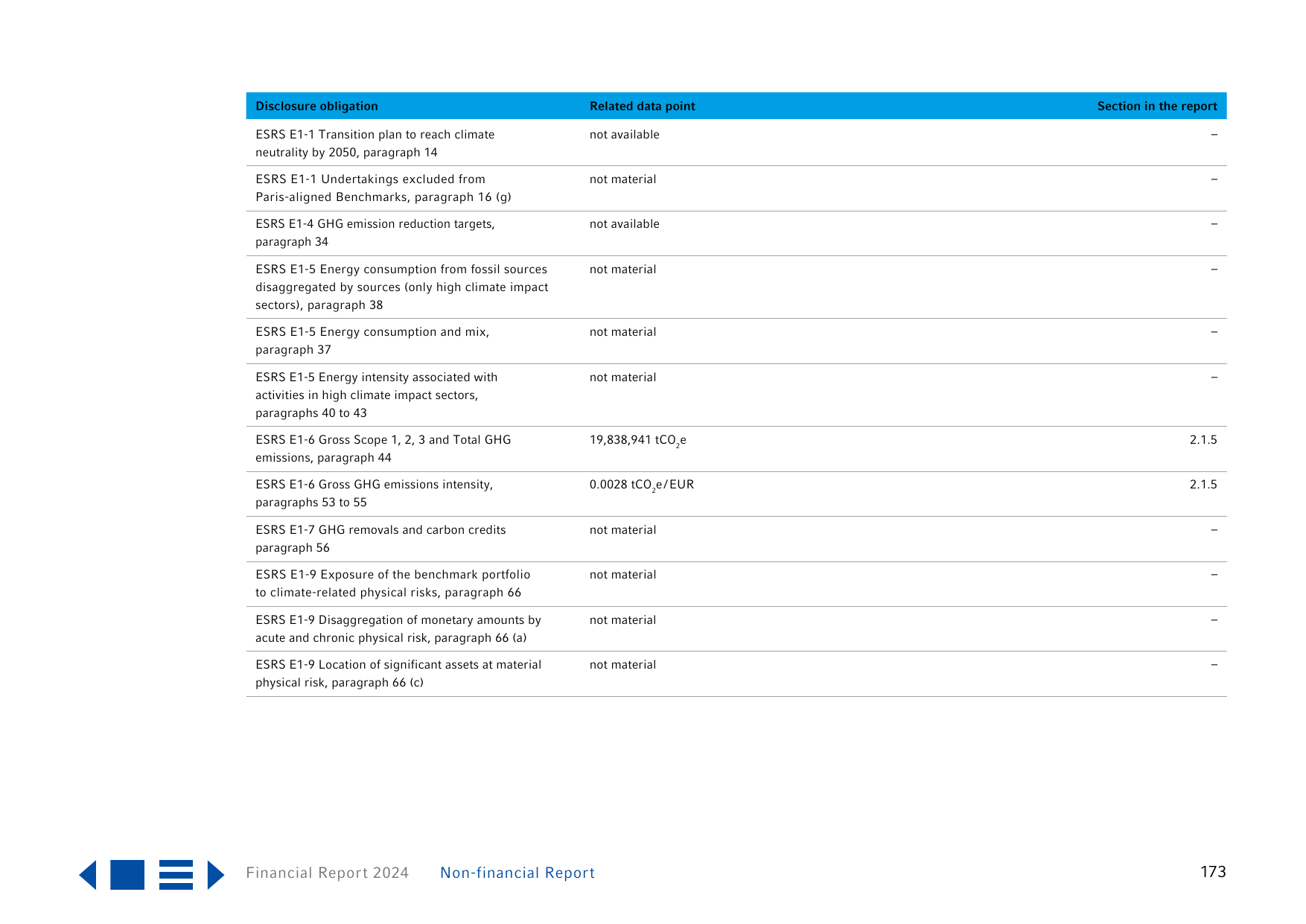Click 'not available' in GHG reduction targets row
The height and width of the screenshot is (924, 1306).
coord(625,223)
